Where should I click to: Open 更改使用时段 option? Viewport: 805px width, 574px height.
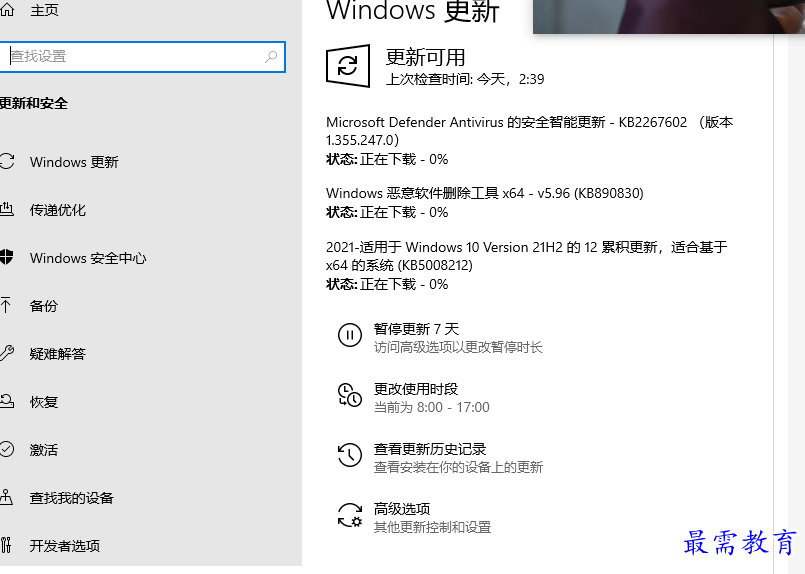tap(416, 389)
